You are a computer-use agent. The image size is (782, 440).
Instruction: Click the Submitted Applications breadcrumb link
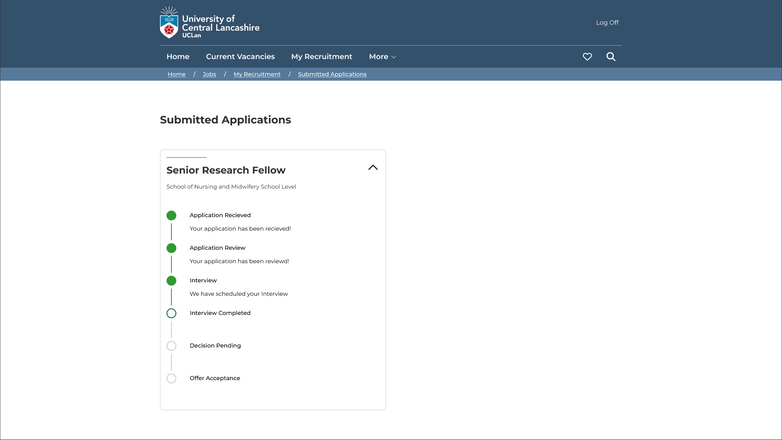[x=332, y=74]
